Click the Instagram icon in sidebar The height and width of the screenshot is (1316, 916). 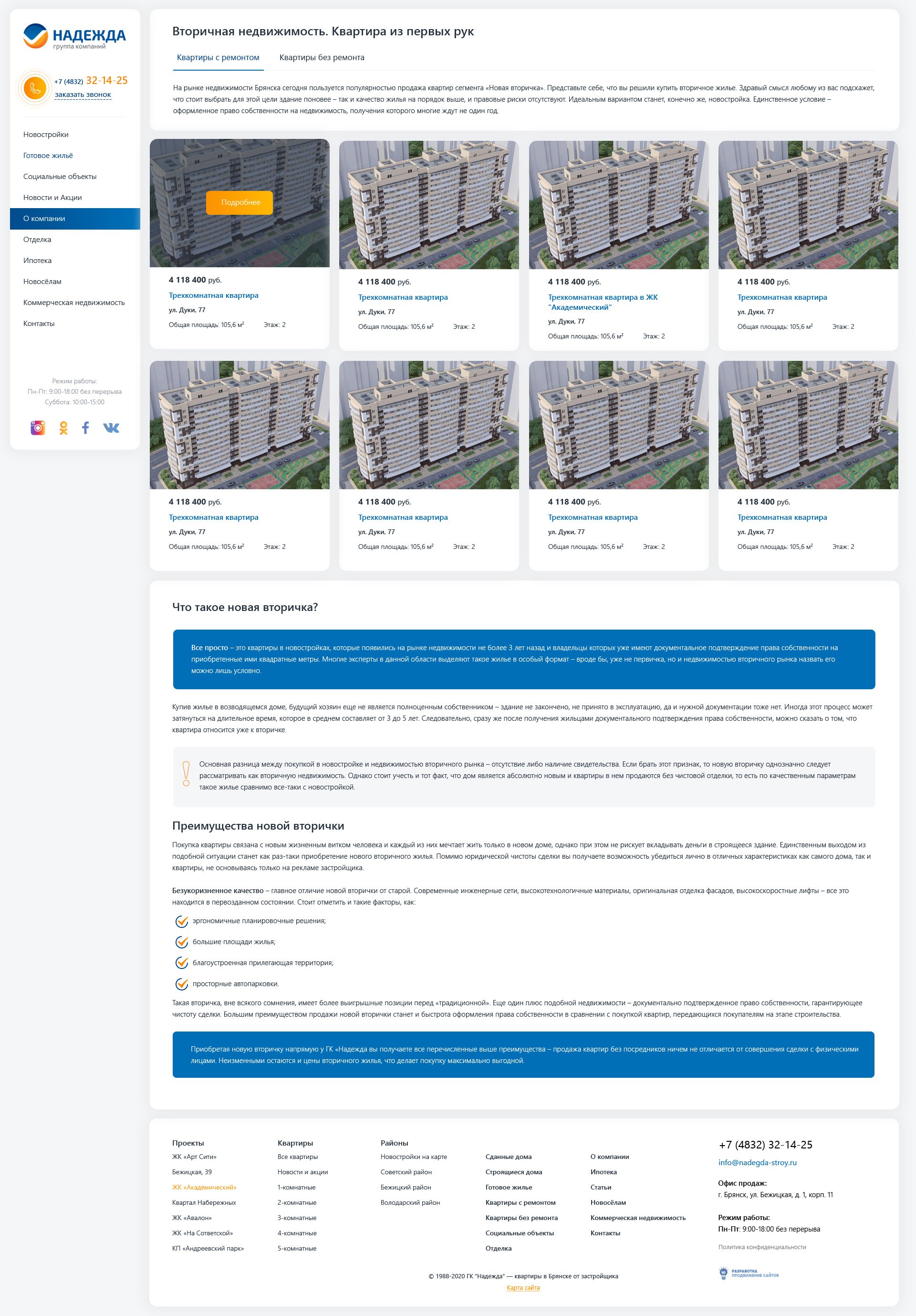pos(38,428)
